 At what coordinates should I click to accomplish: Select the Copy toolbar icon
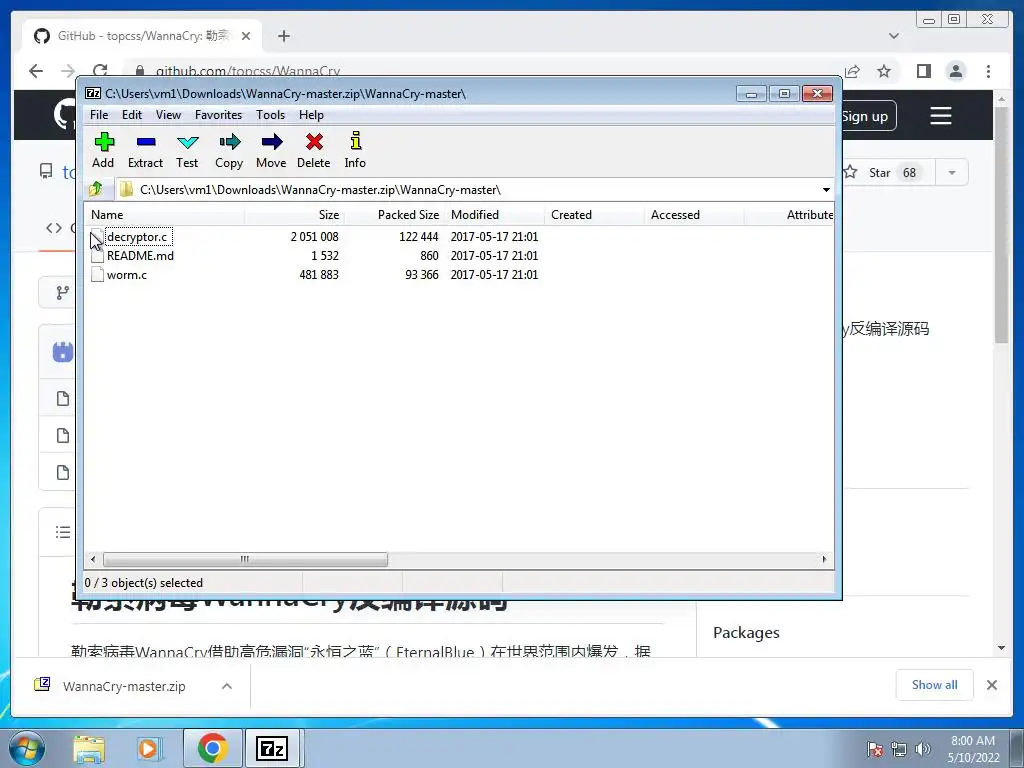point(230,142)
